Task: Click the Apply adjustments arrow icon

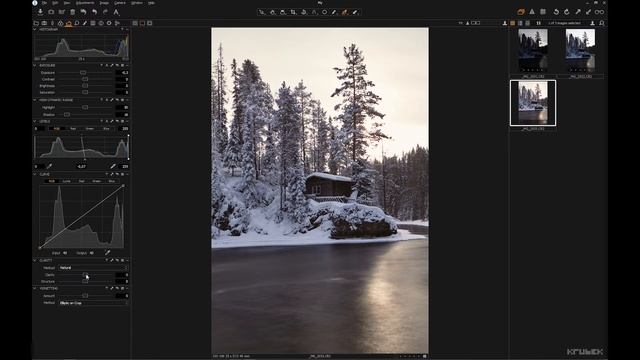Action: (588, 12)
